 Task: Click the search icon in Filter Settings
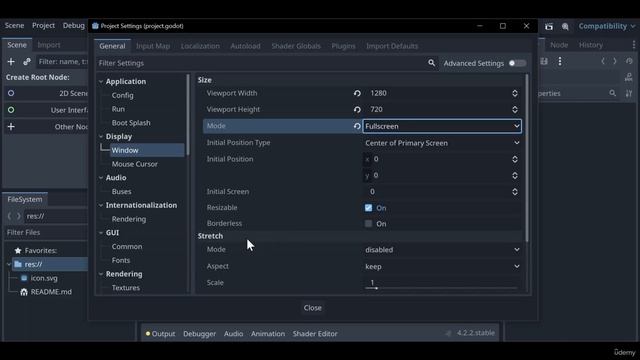pos(431,63)
